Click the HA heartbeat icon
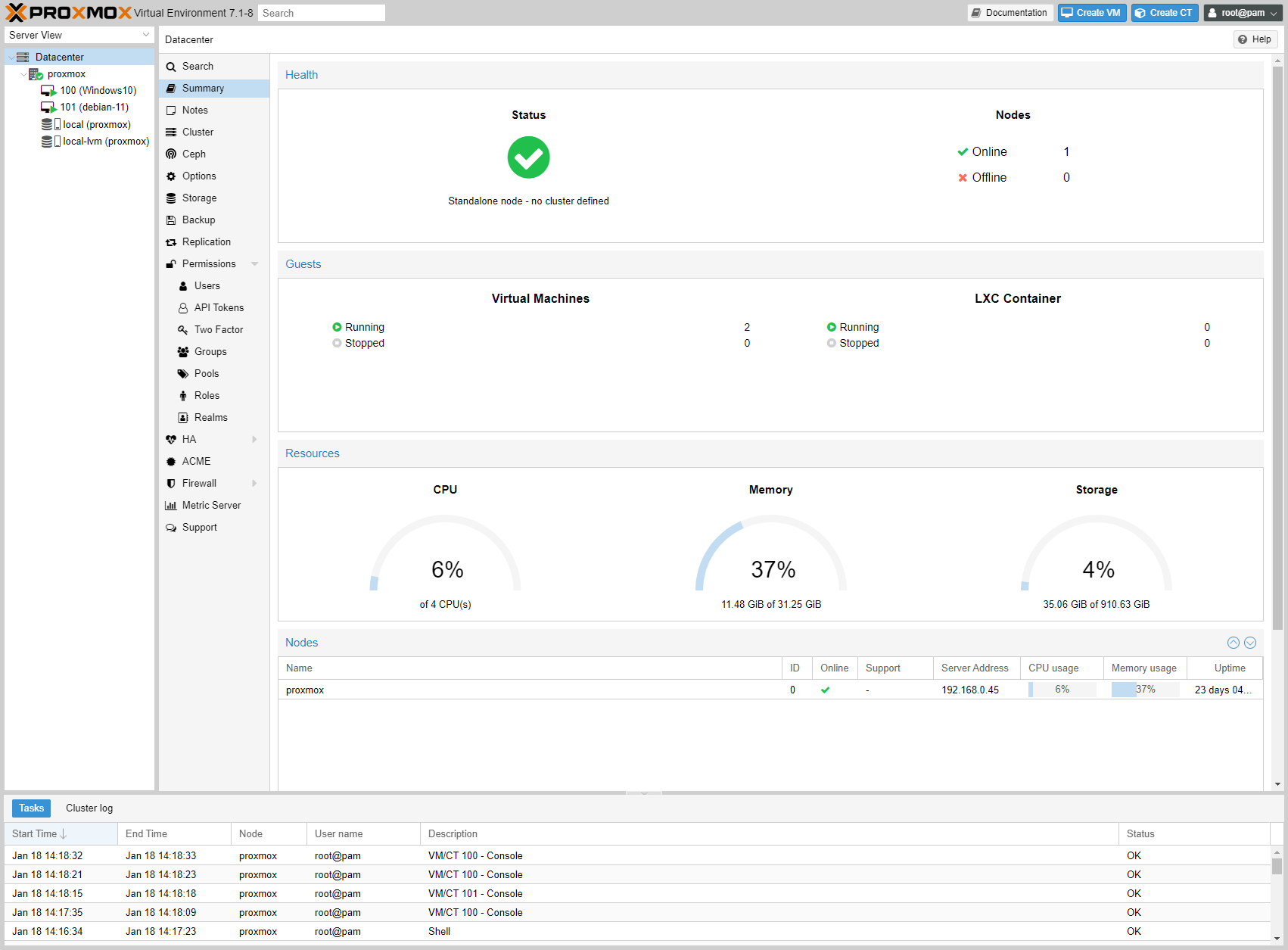 [171, 439]
